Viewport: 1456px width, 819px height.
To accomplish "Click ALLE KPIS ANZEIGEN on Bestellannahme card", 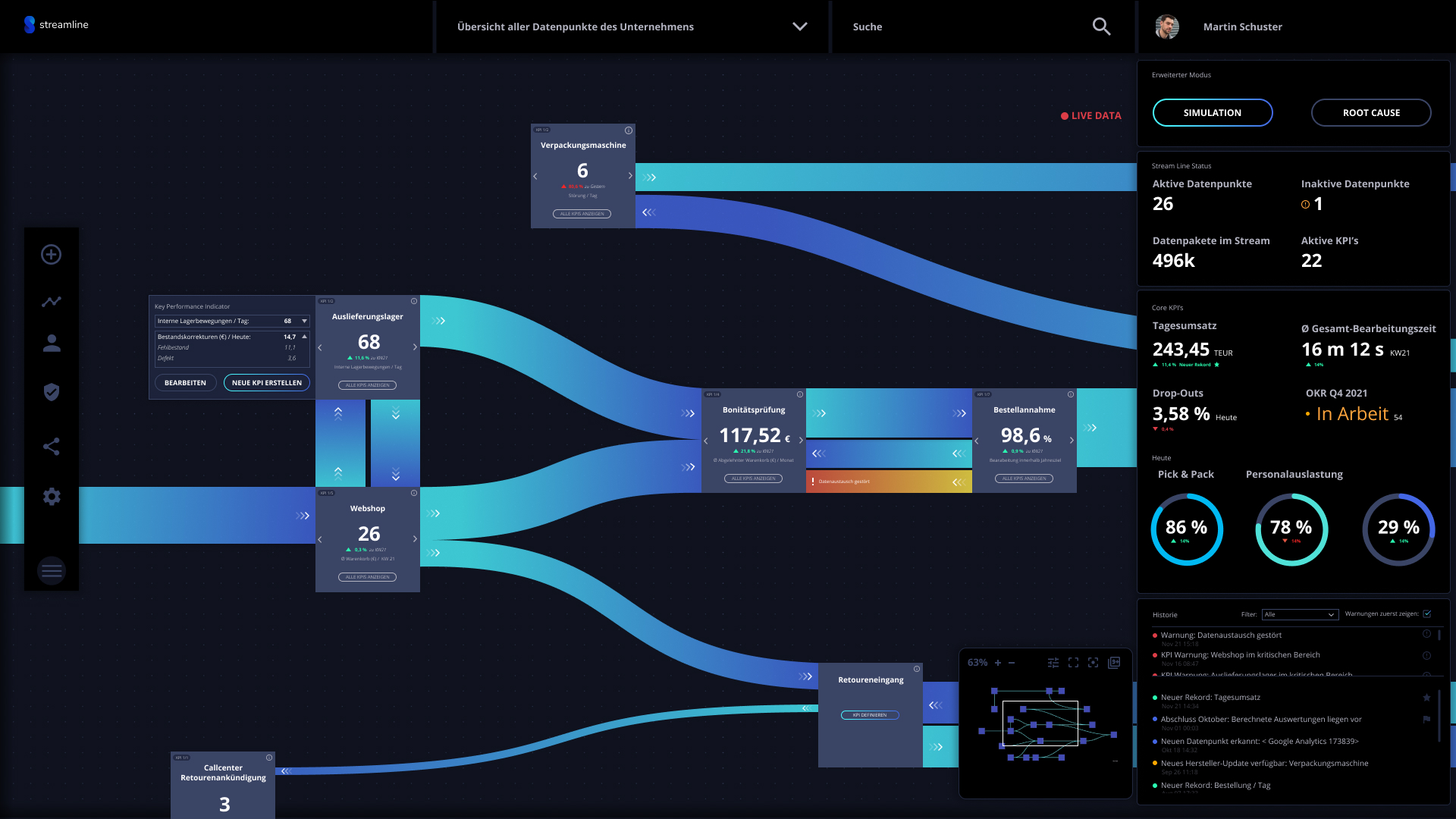I will (1024, 479).
